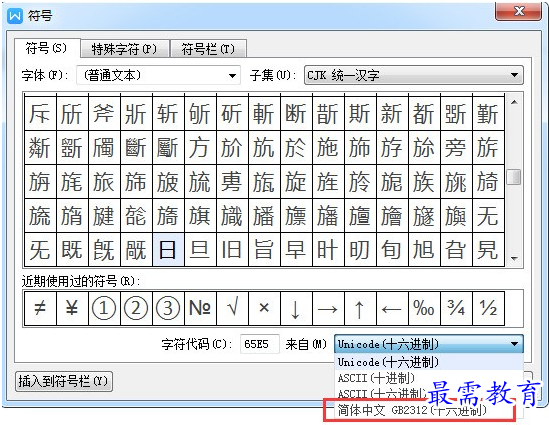Pick the circled ③ recent symbol
This screenshot has width=549, height=425.
pyautogui.click(x=168, y=308)
